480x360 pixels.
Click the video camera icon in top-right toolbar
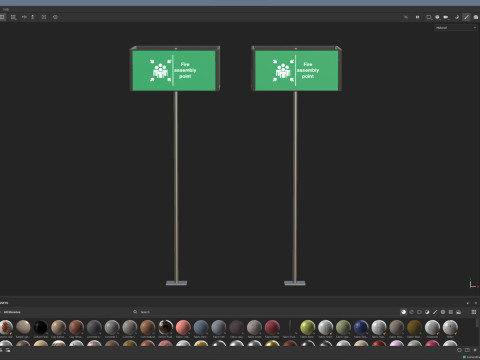pyautogui.click(x=446, y=17)
